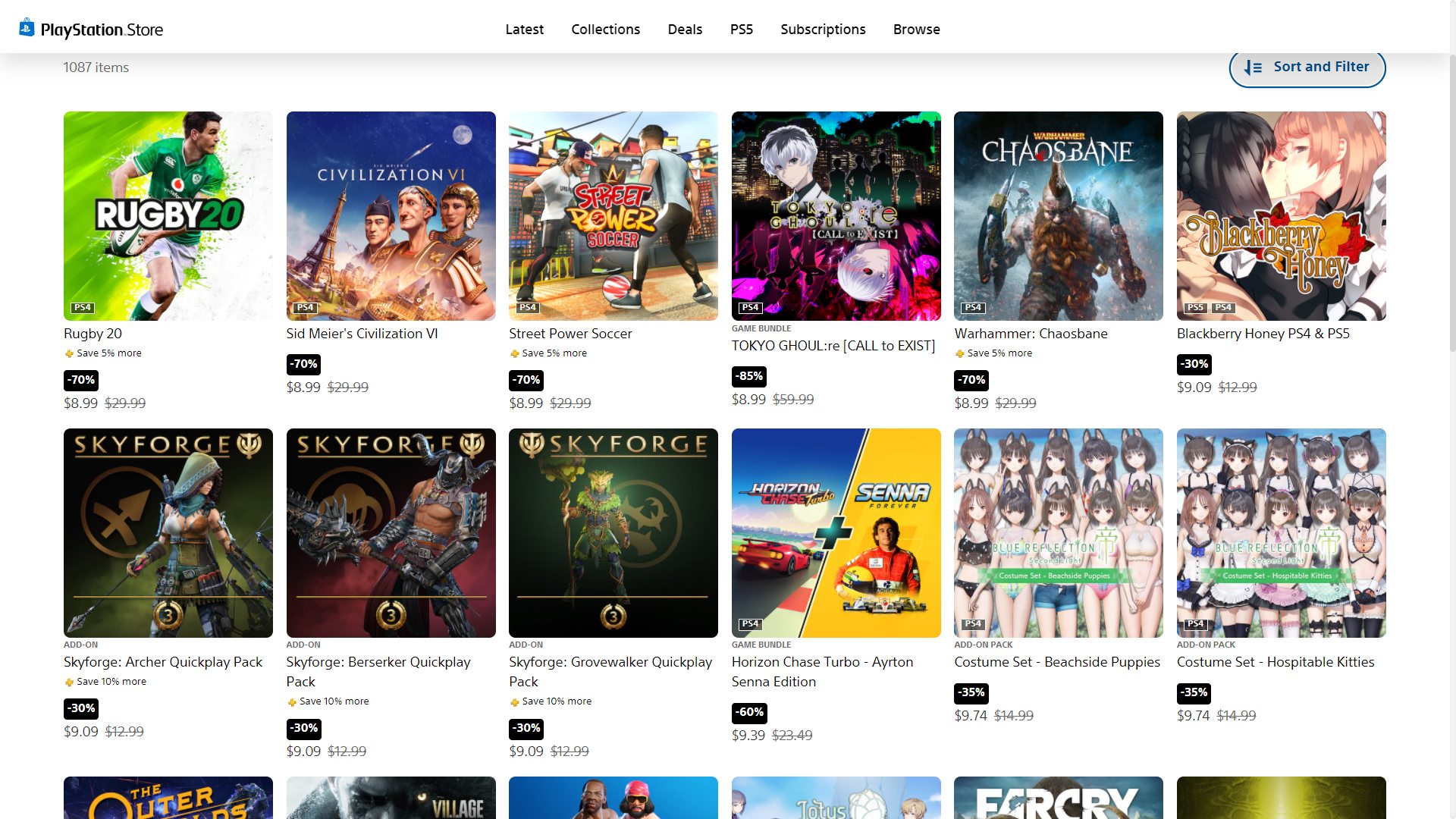Open the Browse menu

click(x=916, y=30)
